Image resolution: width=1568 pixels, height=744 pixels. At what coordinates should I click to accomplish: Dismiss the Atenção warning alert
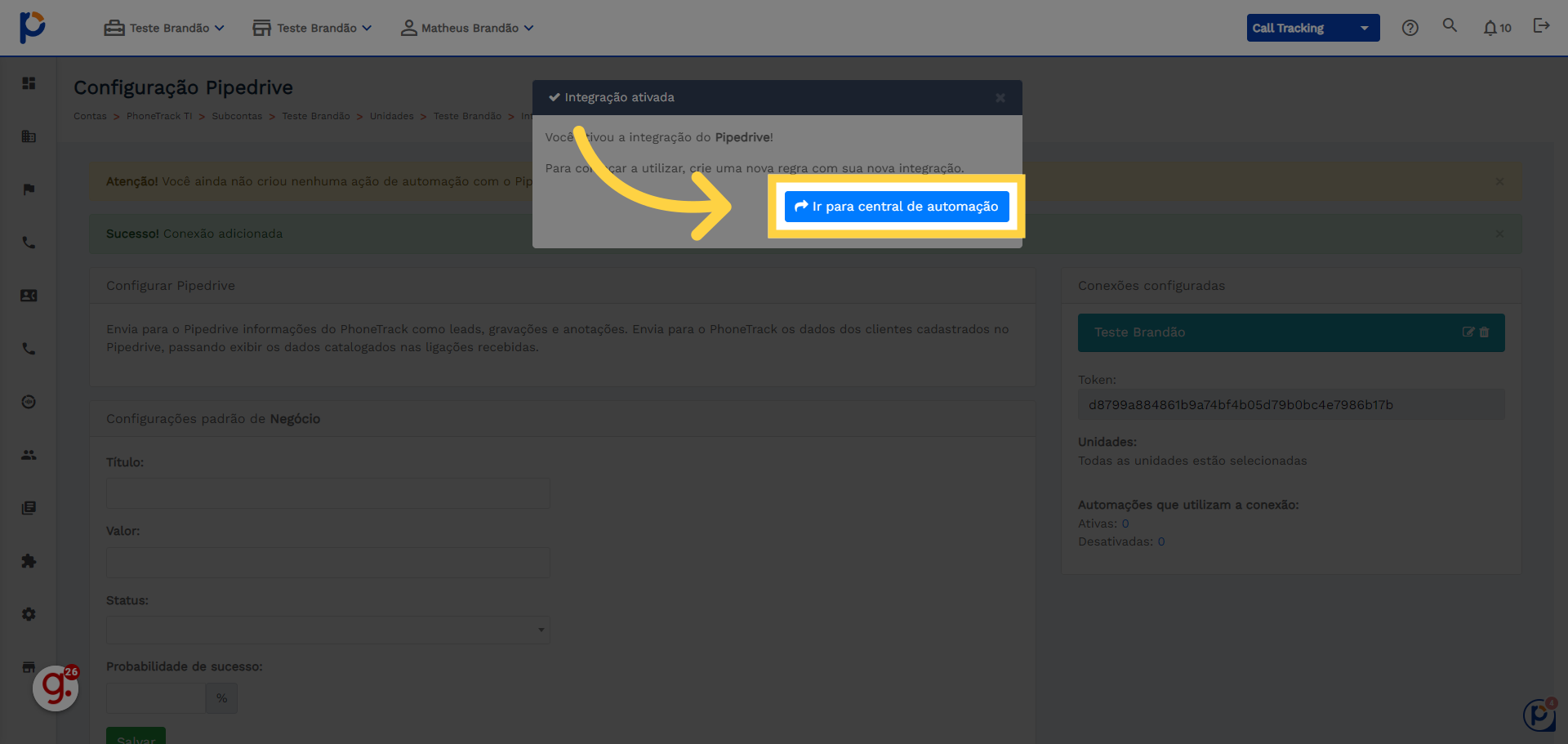[x=1499, y=181]
